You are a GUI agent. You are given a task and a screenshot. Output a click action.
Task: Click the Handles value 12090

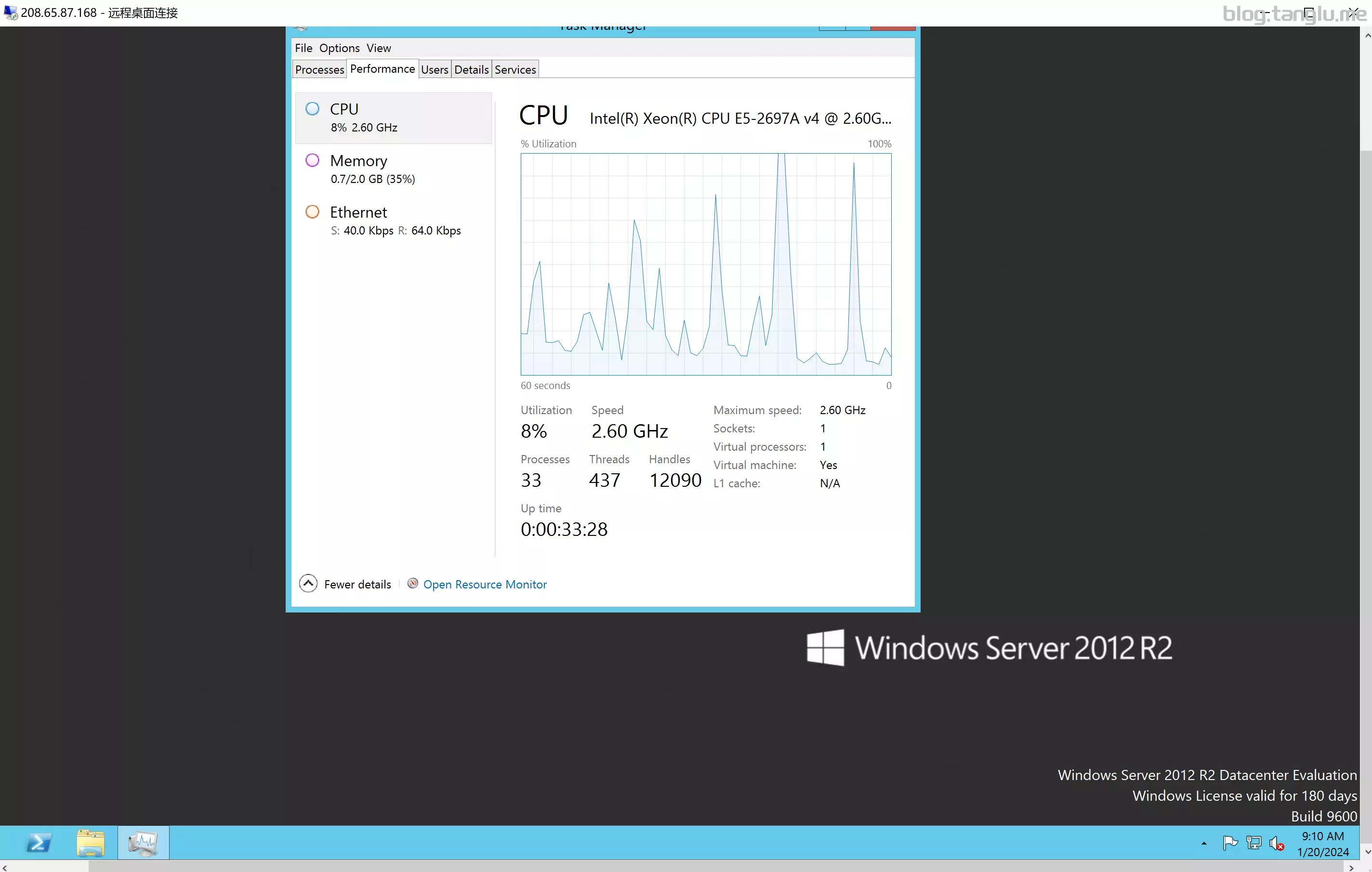[675, 480]
